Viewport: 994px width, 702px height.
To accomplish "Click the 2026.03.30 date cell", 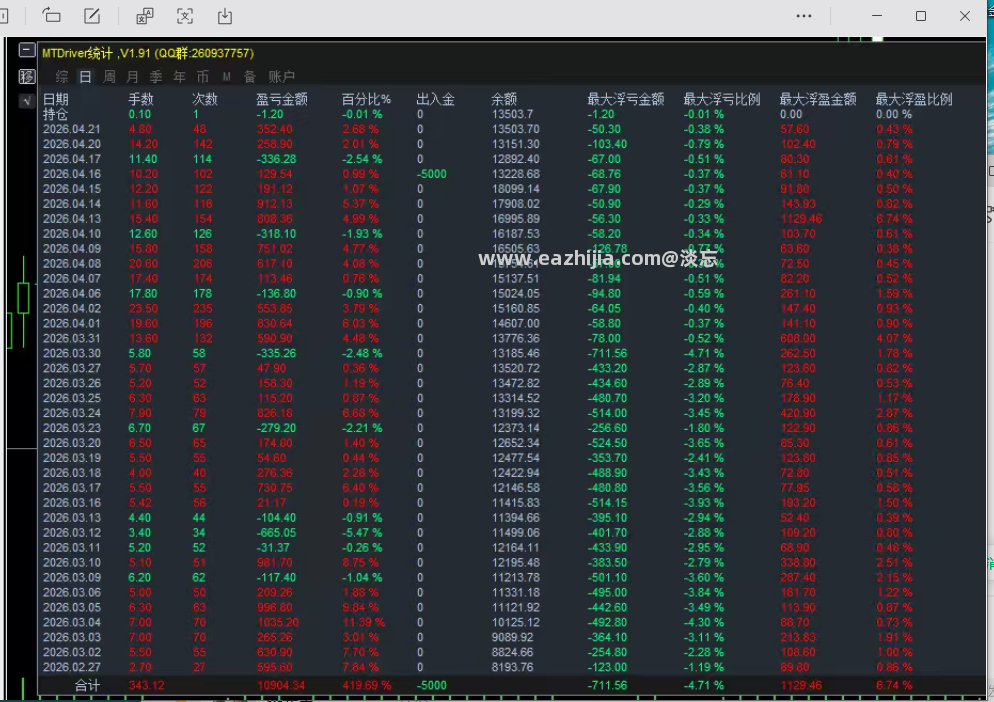I will point(72,353).
